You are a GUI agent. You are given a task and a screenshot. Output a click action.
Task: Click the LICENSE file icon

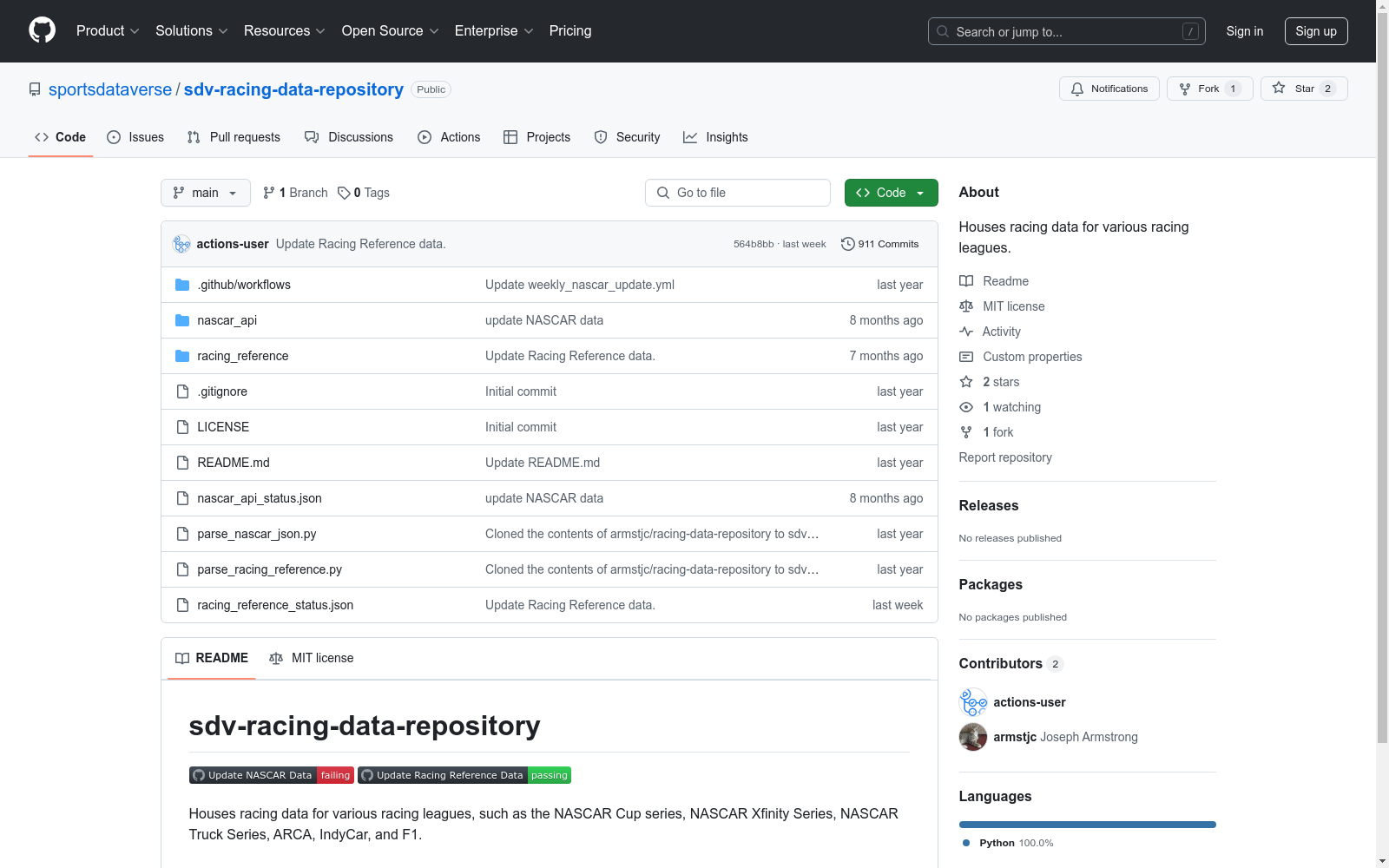click(182, 427)
